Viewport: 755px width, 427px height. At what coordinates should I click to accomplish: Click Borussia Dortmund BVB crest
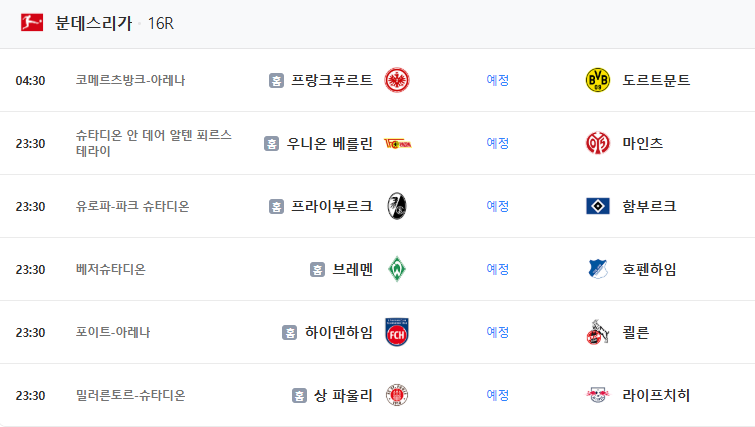click(597, 80)
